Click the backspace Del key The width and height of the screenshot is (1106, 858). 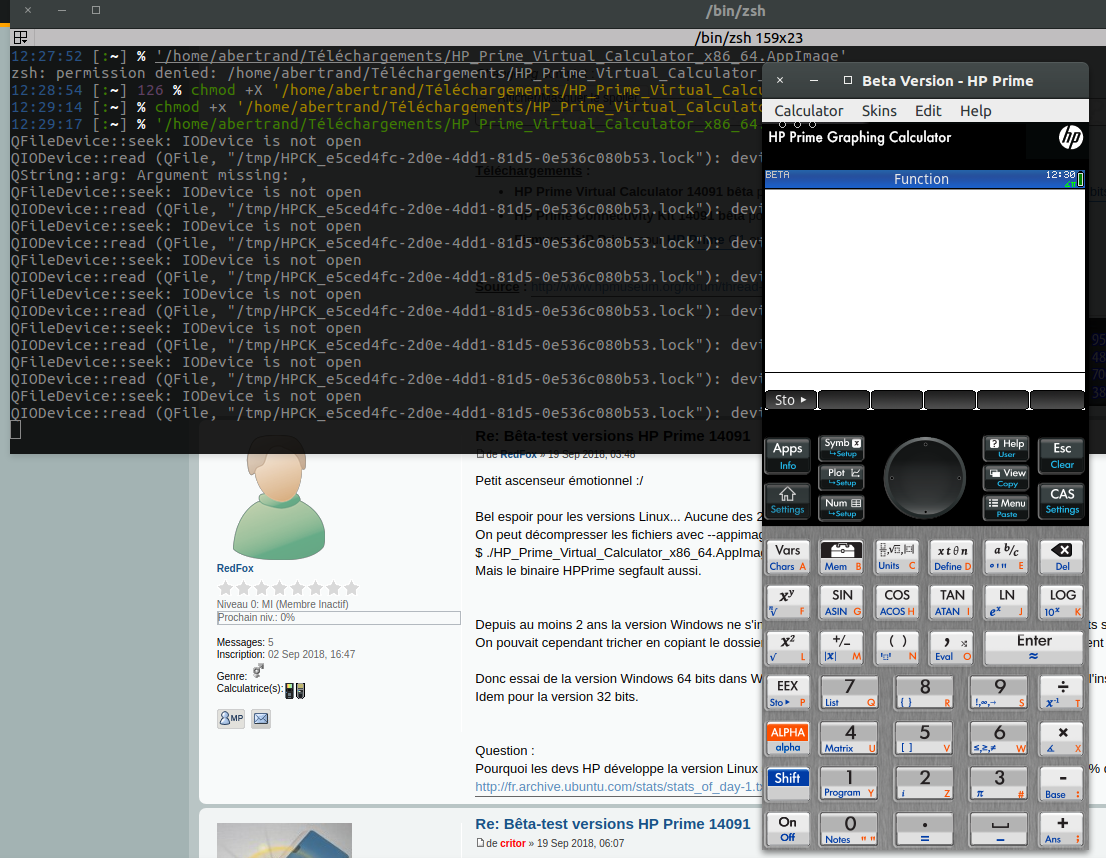coord(1062,557)
